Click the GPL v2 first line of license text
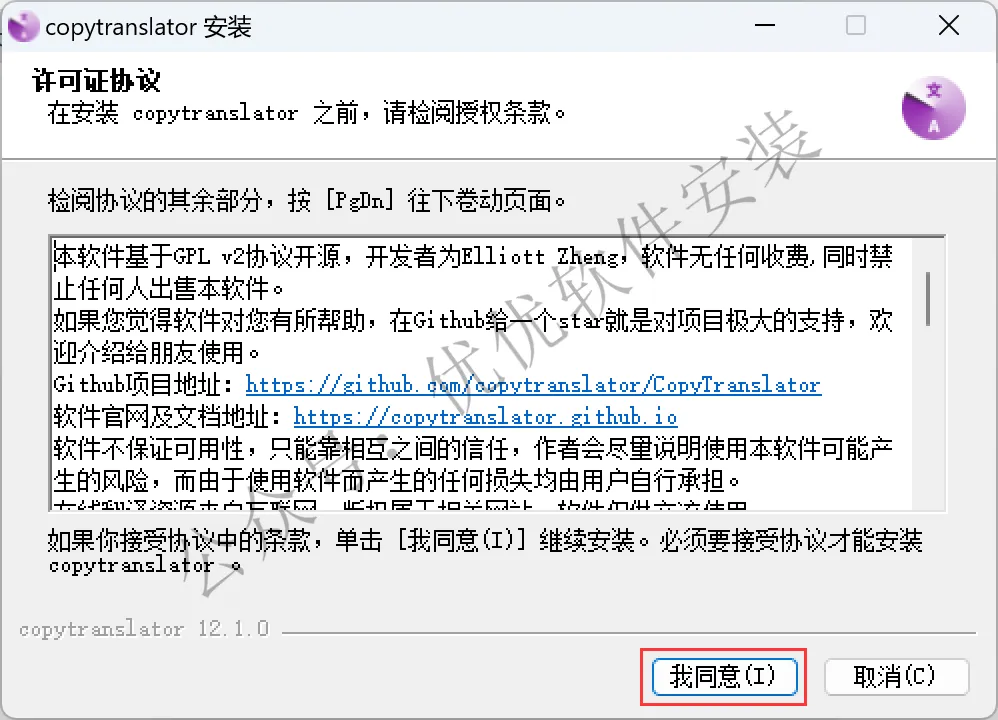 (473, 257)
